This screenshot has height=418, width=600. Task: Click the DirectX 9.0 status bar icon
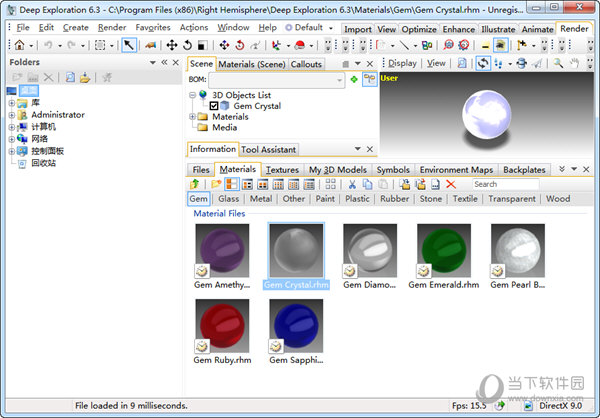click(528, 406)
